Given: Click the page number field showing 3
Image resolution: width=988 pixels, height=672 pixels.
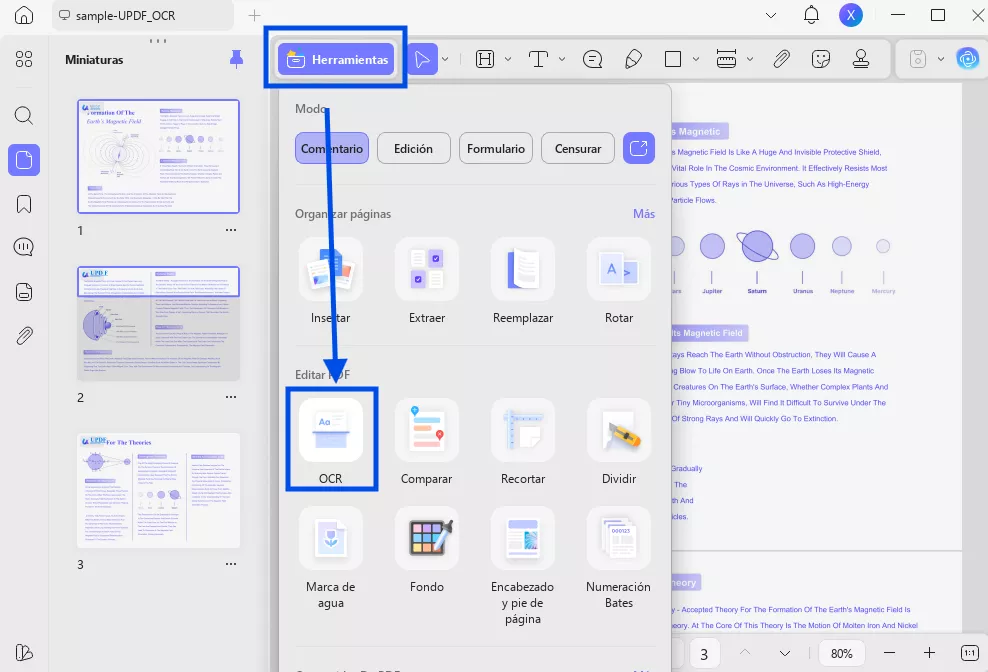Looking at the screenshot, I should [704, 654].
